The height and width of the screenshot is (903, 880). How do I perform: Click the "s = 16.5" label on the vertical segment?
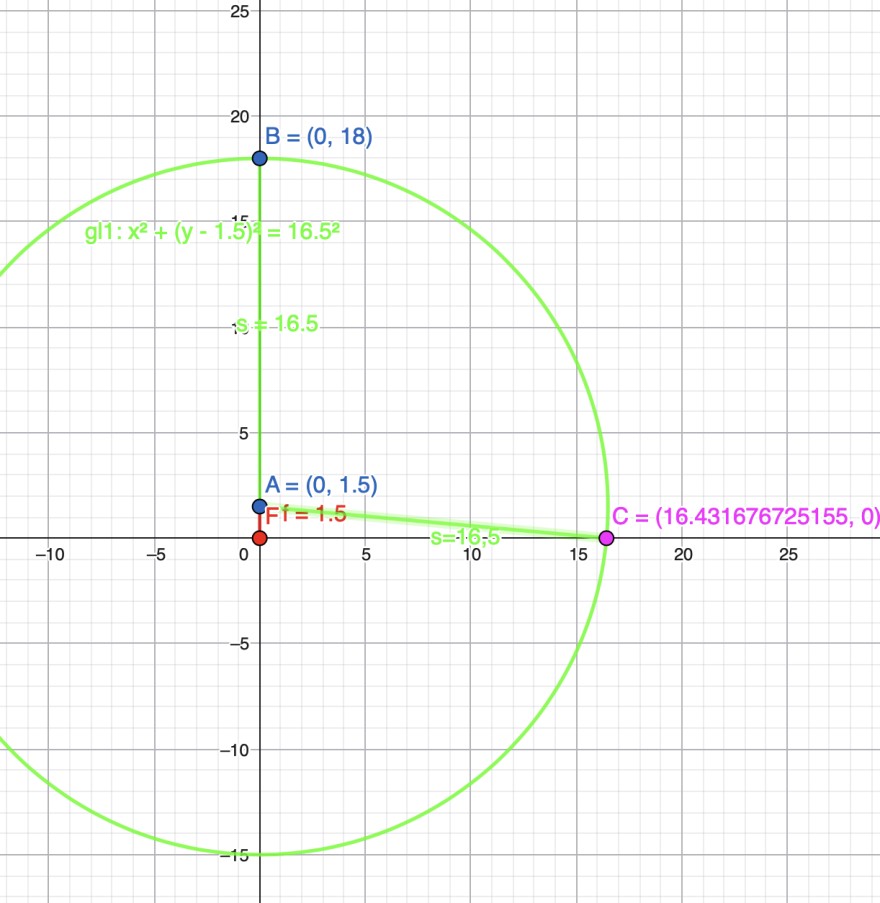(277, 324)
